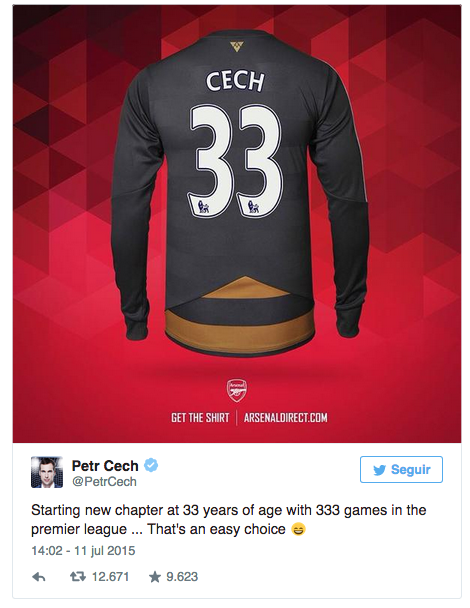Click the tweet text about 33 years

pos(229,520)
